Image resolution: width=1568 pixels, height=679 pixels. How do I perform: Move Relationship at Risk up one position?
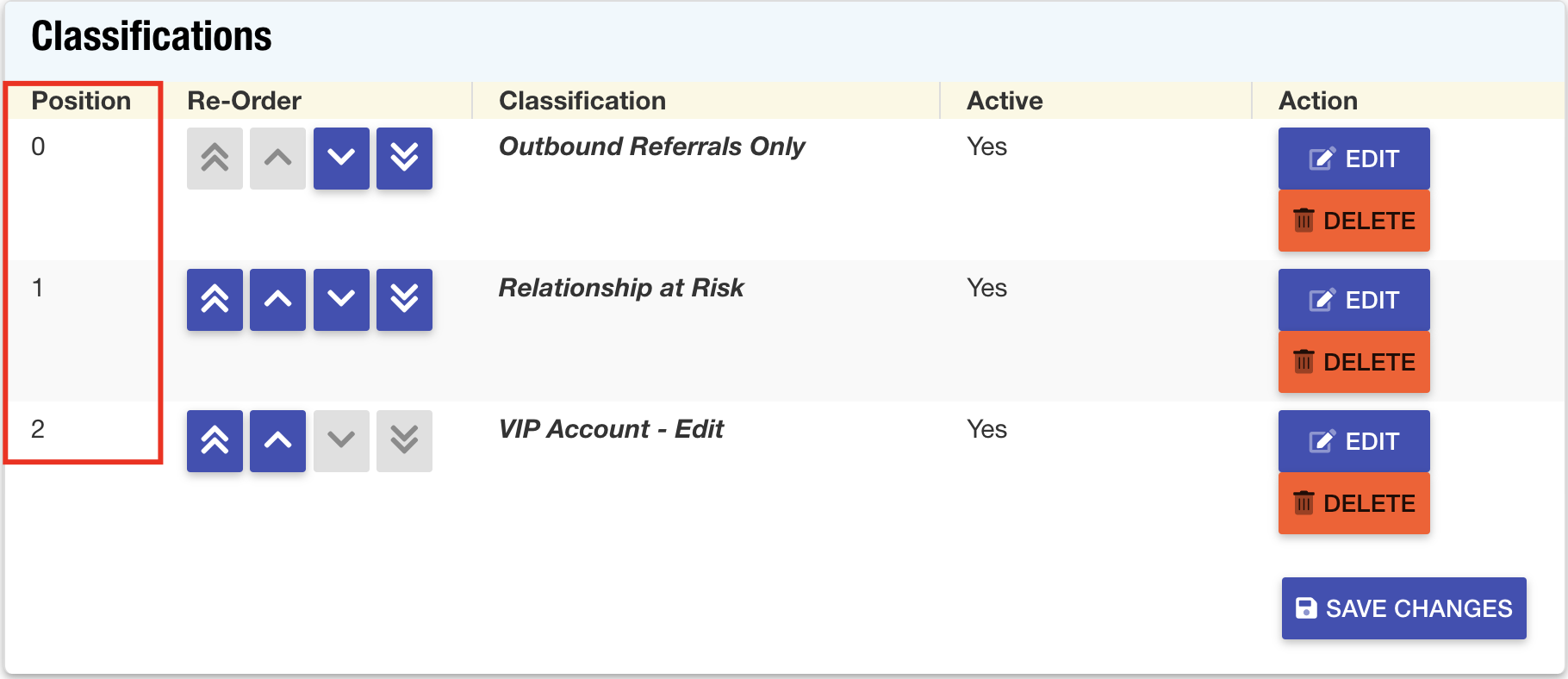277,300
